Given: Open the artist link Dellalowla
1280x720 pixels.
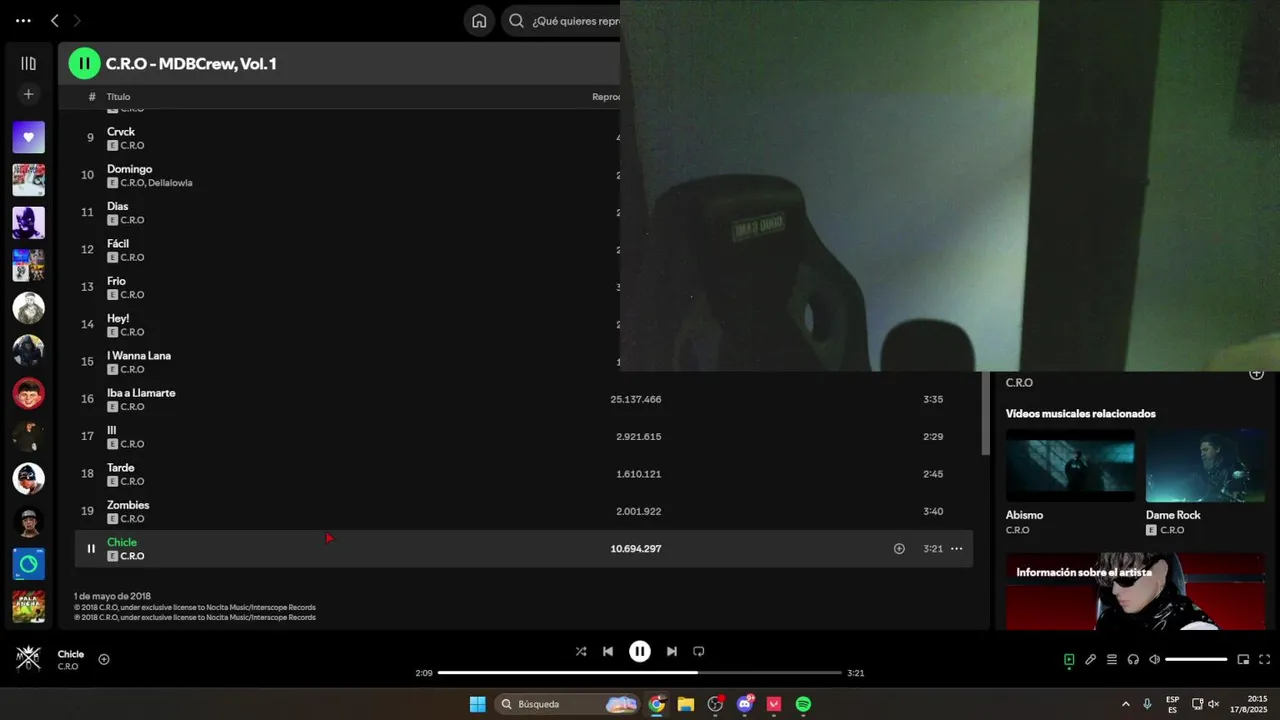Looking at the screenshot, I should (x=170, y=183).
